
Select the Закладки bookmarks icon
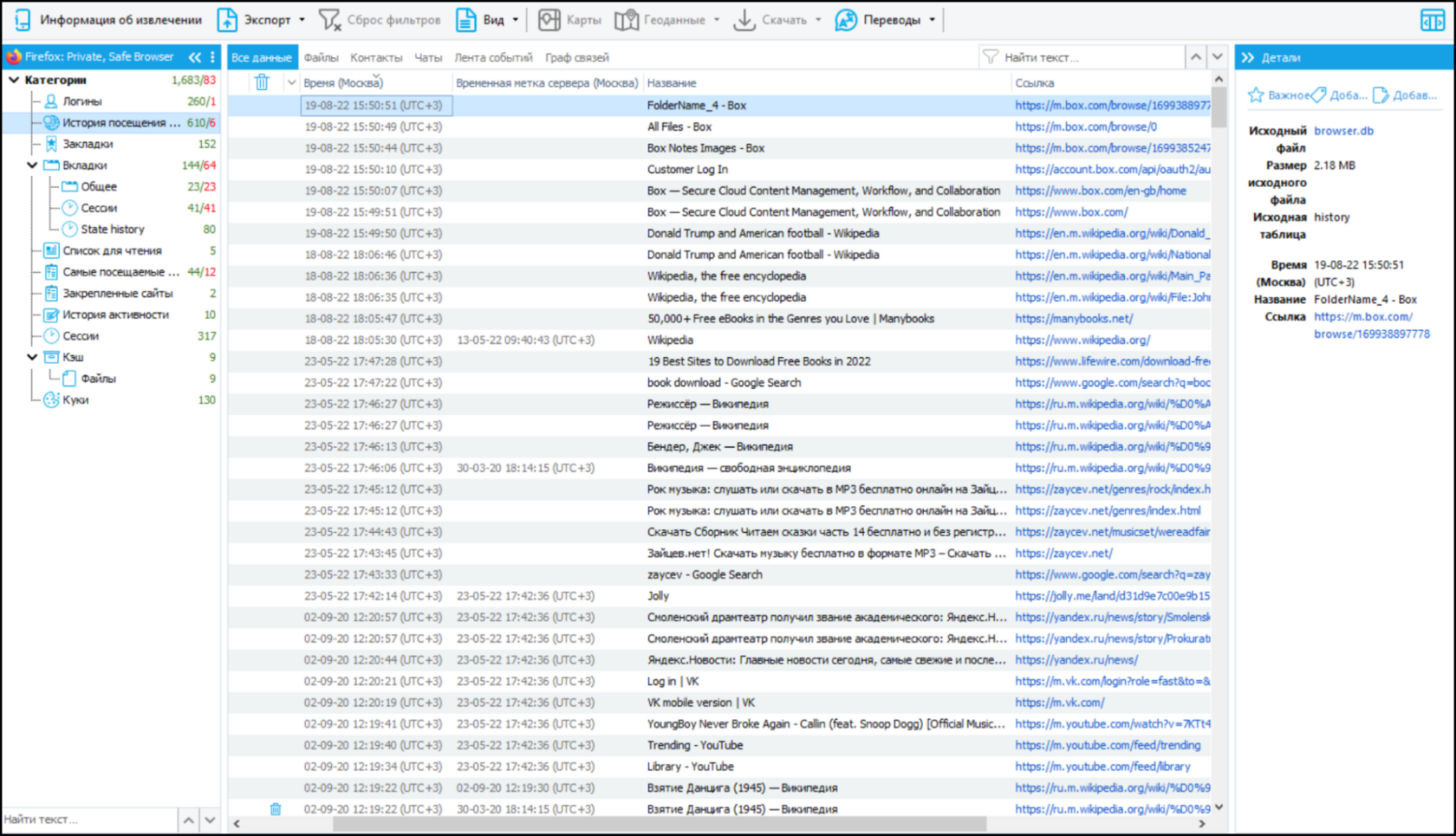pos(51,144)
